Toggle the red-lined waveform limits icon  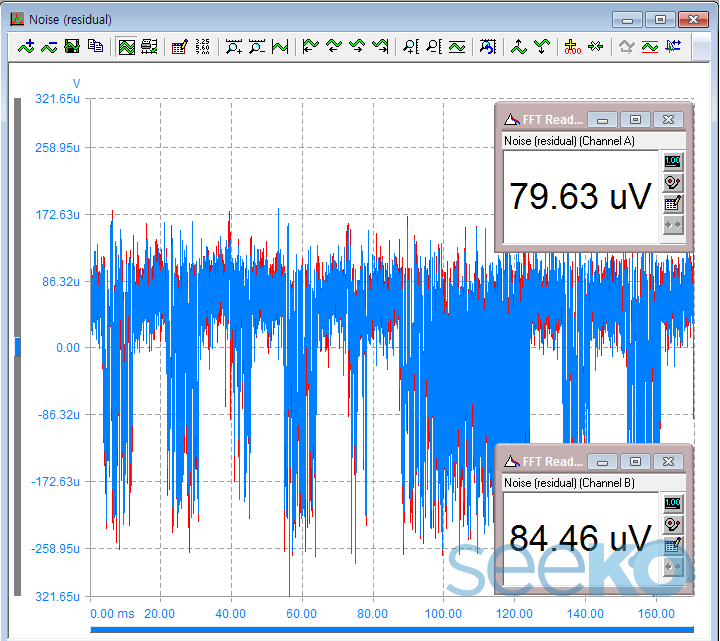(649, 46)
